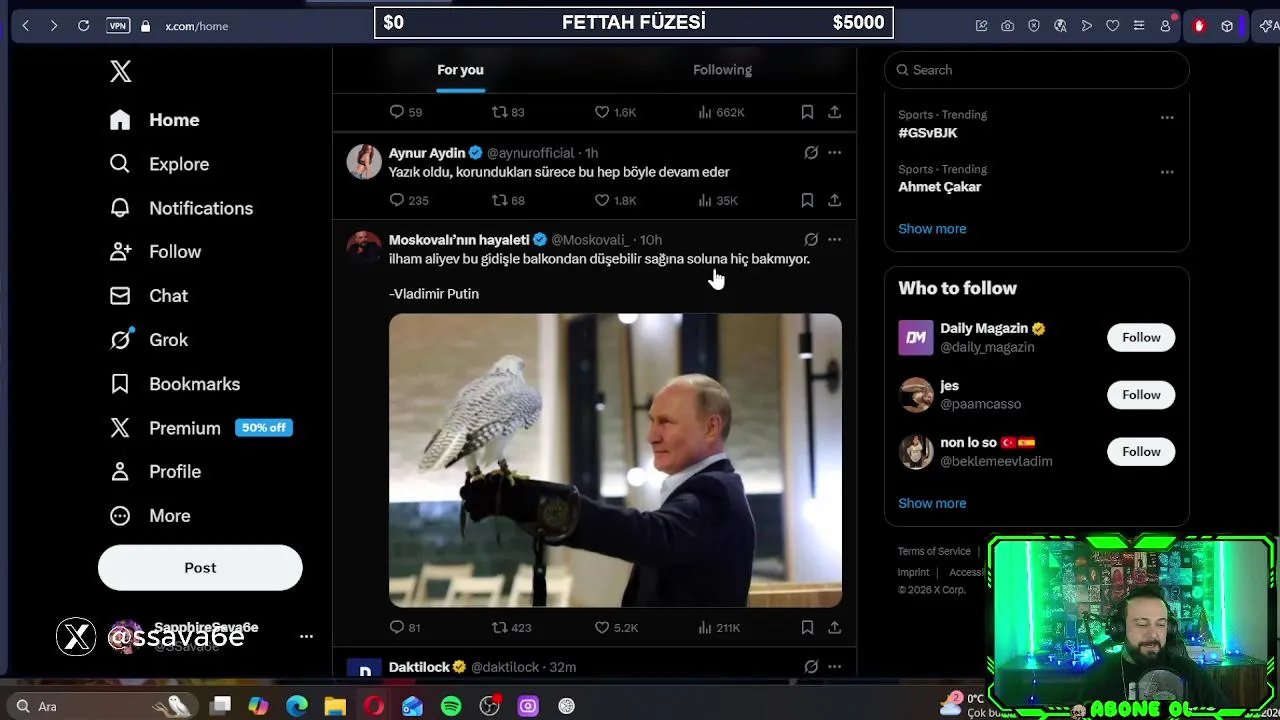Open Premium in sidebar

(x=200, y=428)
